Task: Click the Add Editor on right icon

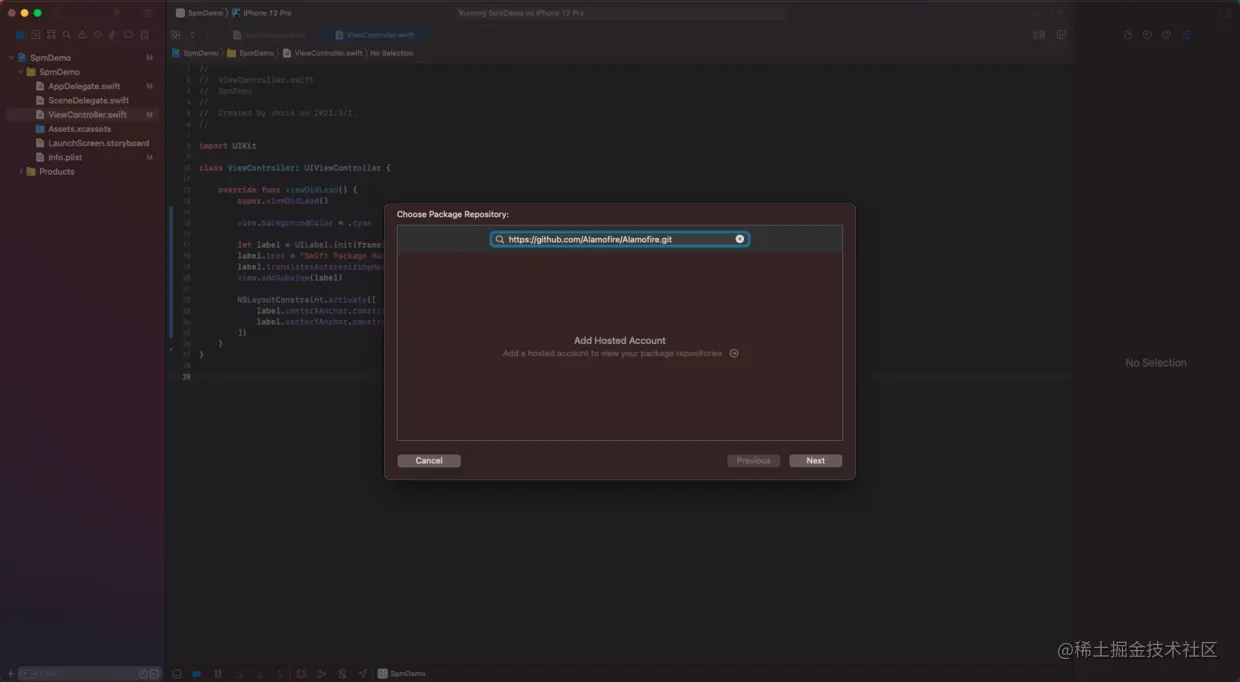Action: (x=1061, y=34)
